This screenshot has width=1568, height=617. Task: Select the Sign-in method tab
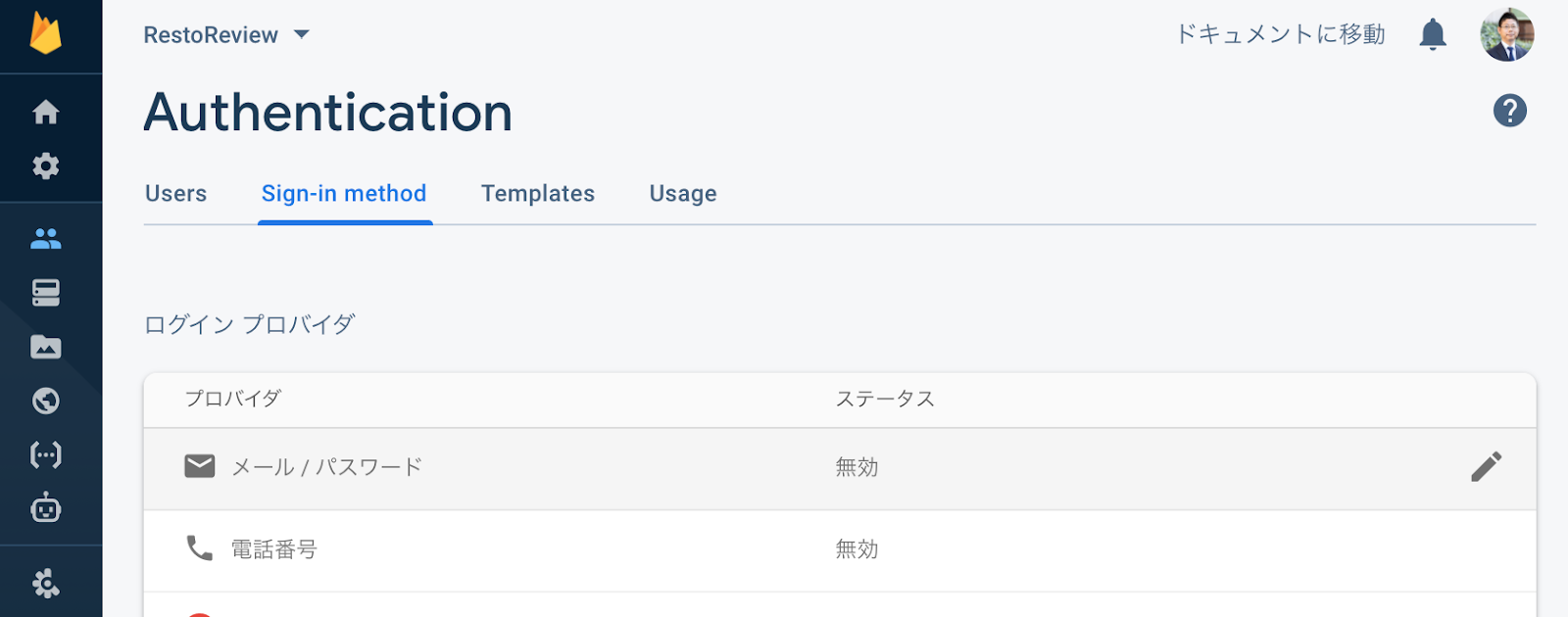pyautogui.click(x=344, y=194)
